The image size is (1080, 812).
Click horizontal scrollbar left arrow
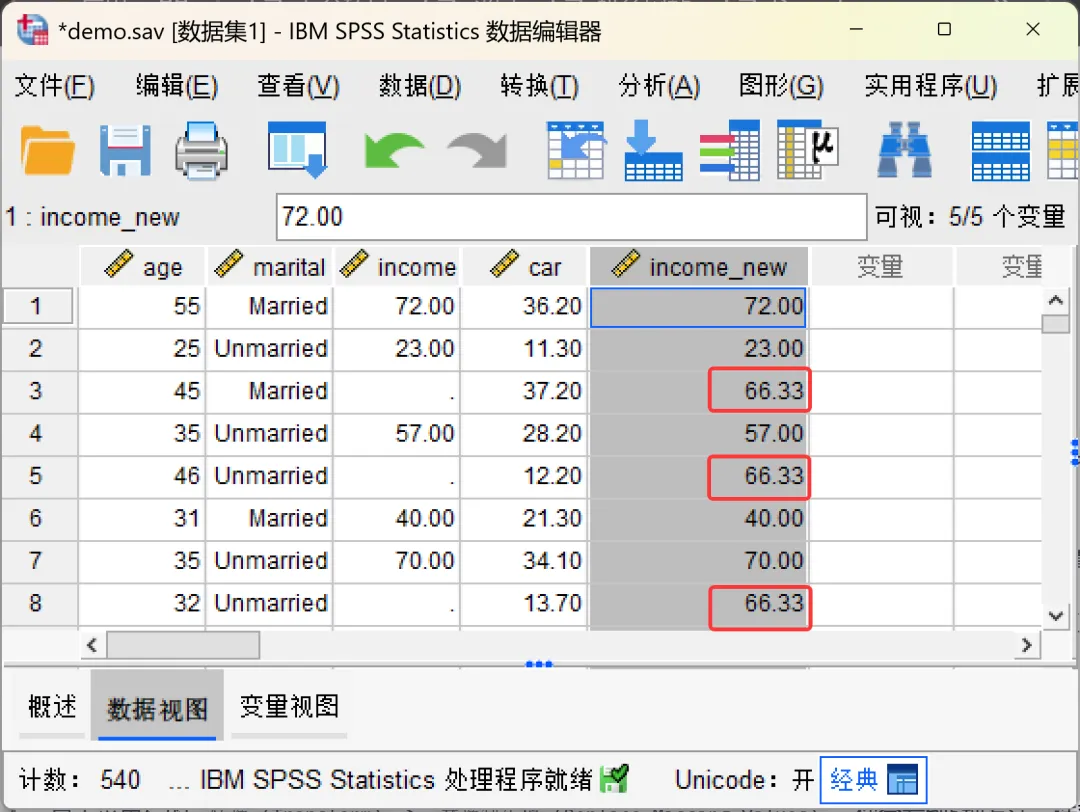(92, 645)
